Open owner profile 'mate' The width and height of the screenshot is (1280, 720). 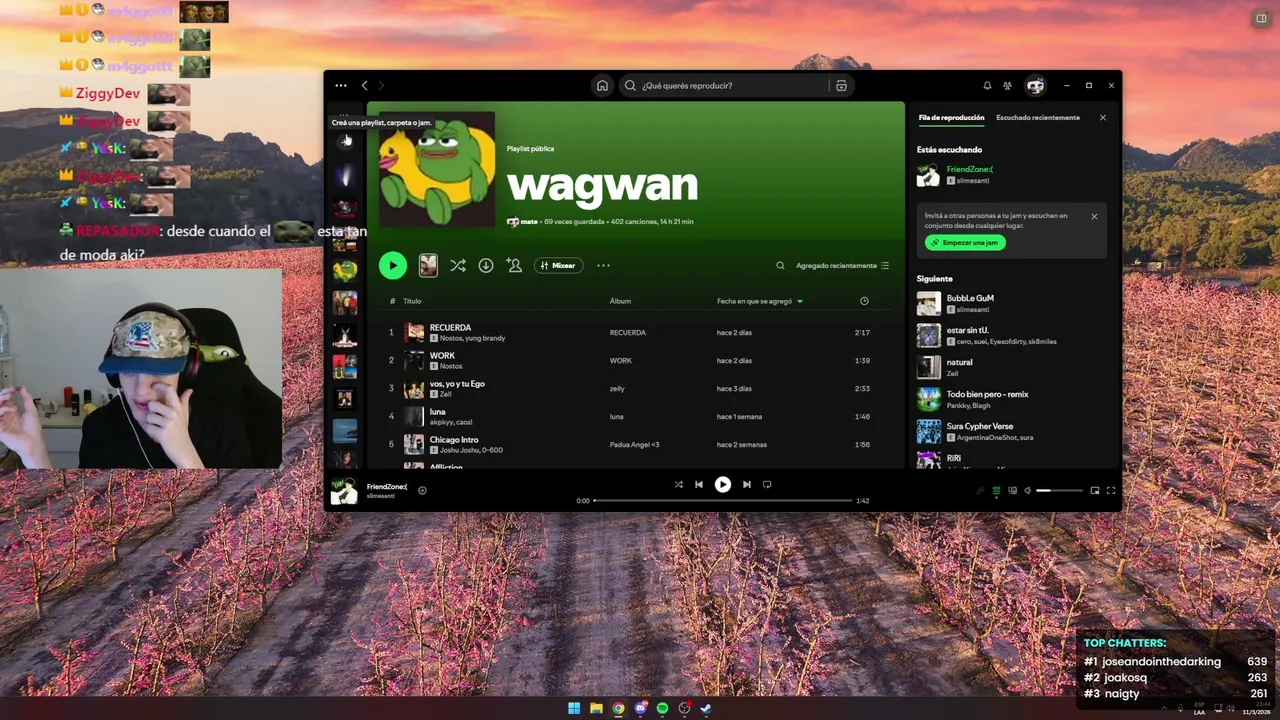(x=529, y=222)
